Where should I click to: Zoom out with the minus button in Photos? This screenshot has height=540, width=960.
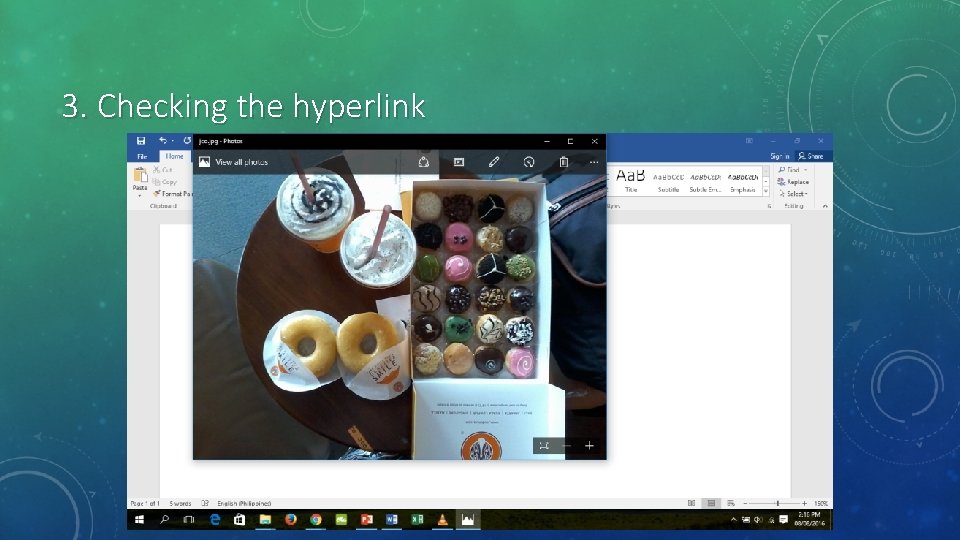pos(566,446)
